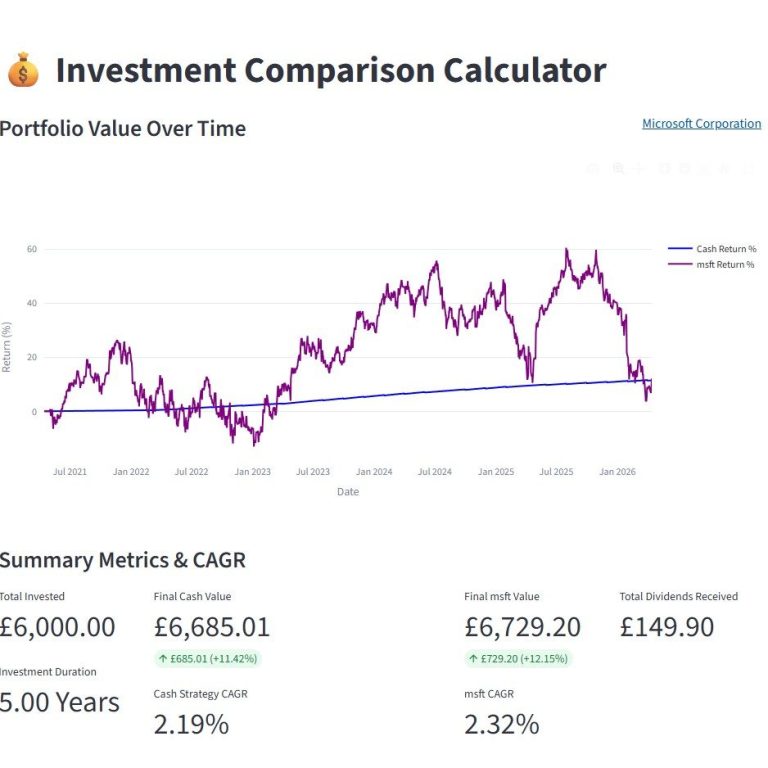Image resolution: width=768 pixels, height=768 pixels.
Task: Click the msft CAGR percentage value
Action: [x=501, y=724]
